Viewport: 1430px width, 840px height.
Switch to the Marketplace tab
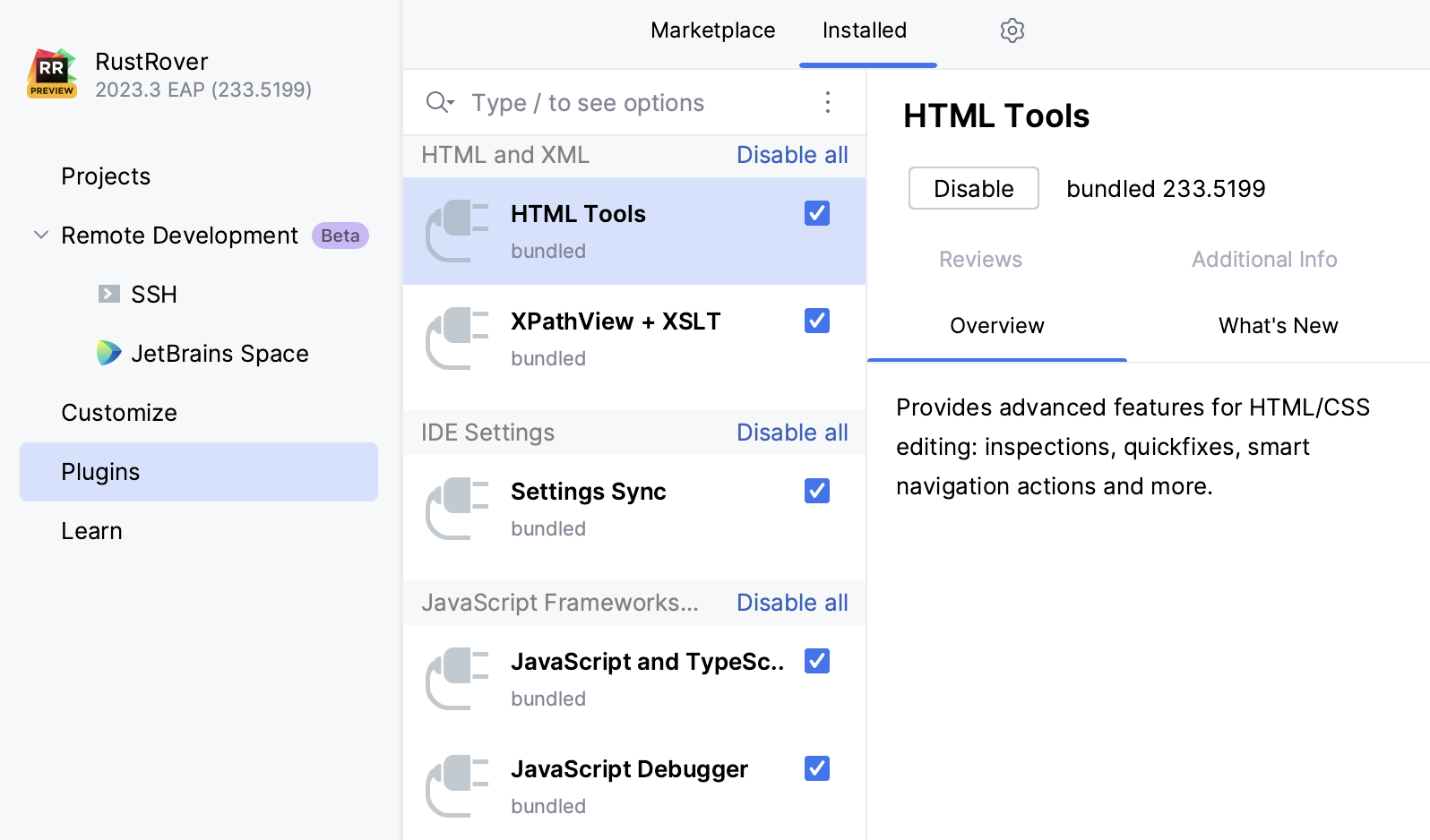(712, 30)
